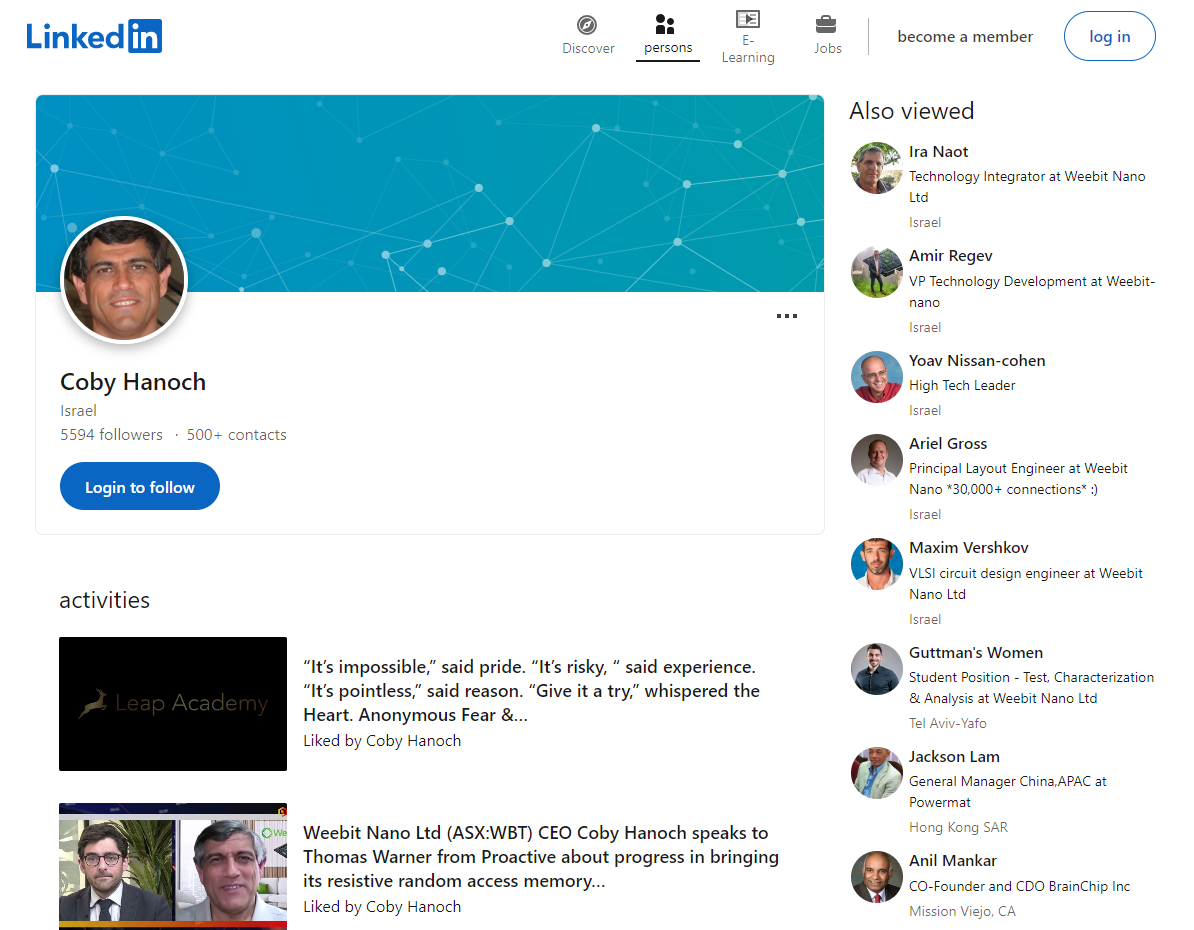
Task: Open Anil Mankar's avatar photo
Action: (876, 877)
